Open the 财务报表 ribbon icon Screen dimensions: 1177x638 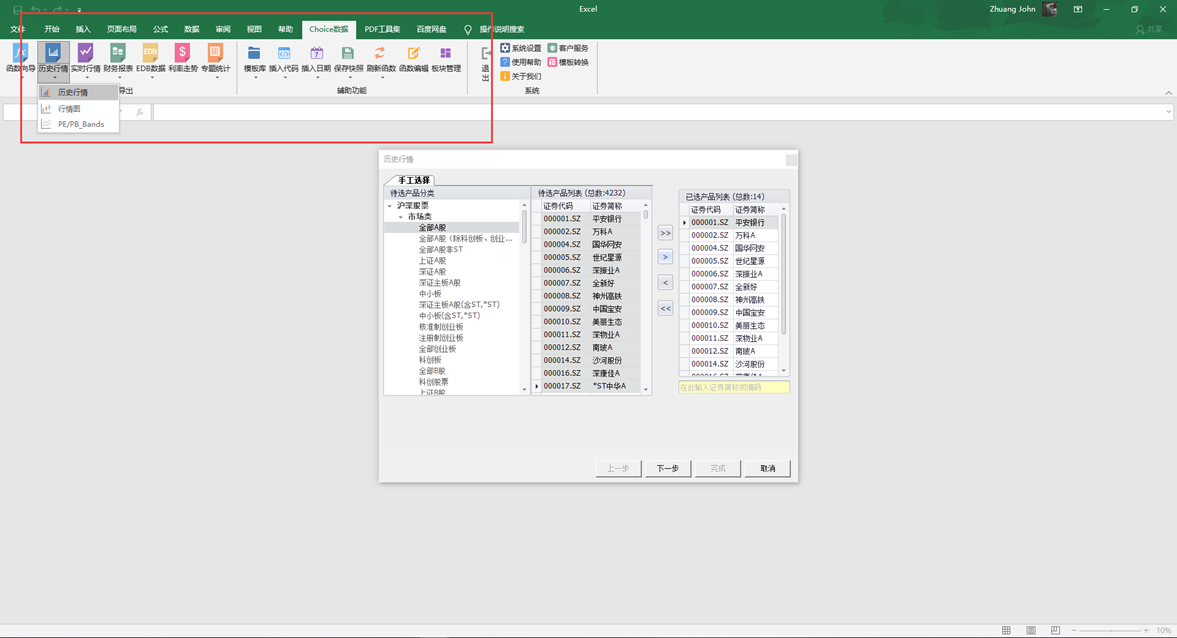[118, 53]
